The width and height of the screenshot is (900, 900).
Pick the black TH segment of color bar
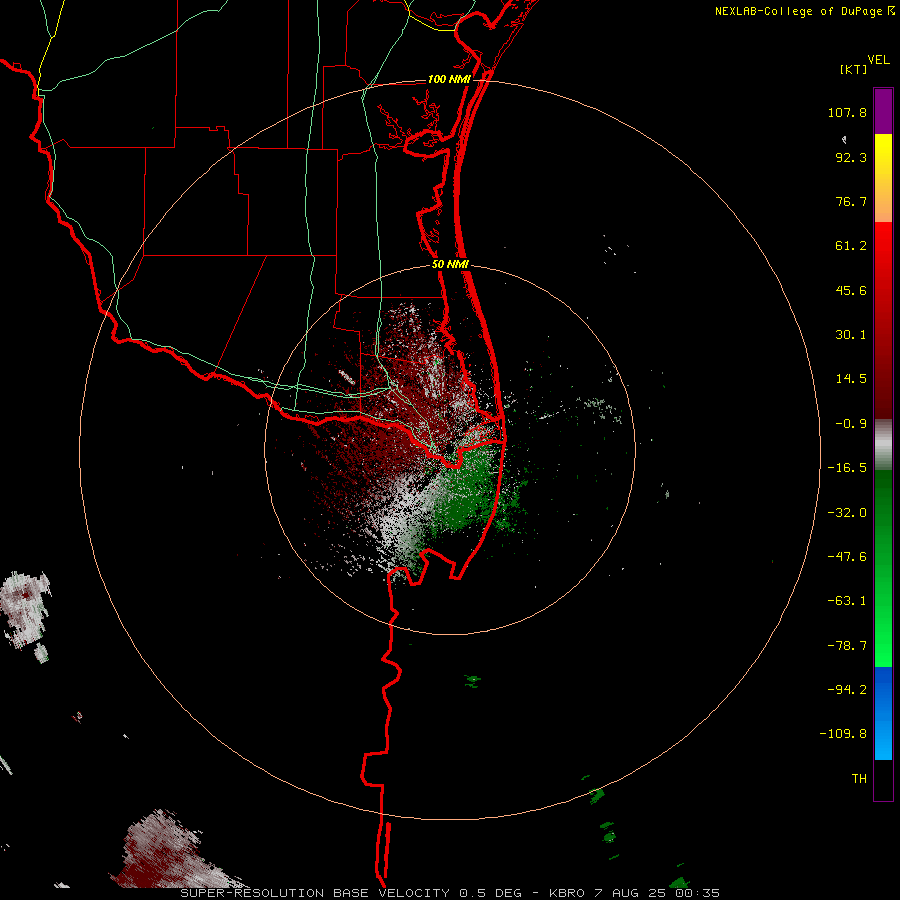tap(883, 779)
